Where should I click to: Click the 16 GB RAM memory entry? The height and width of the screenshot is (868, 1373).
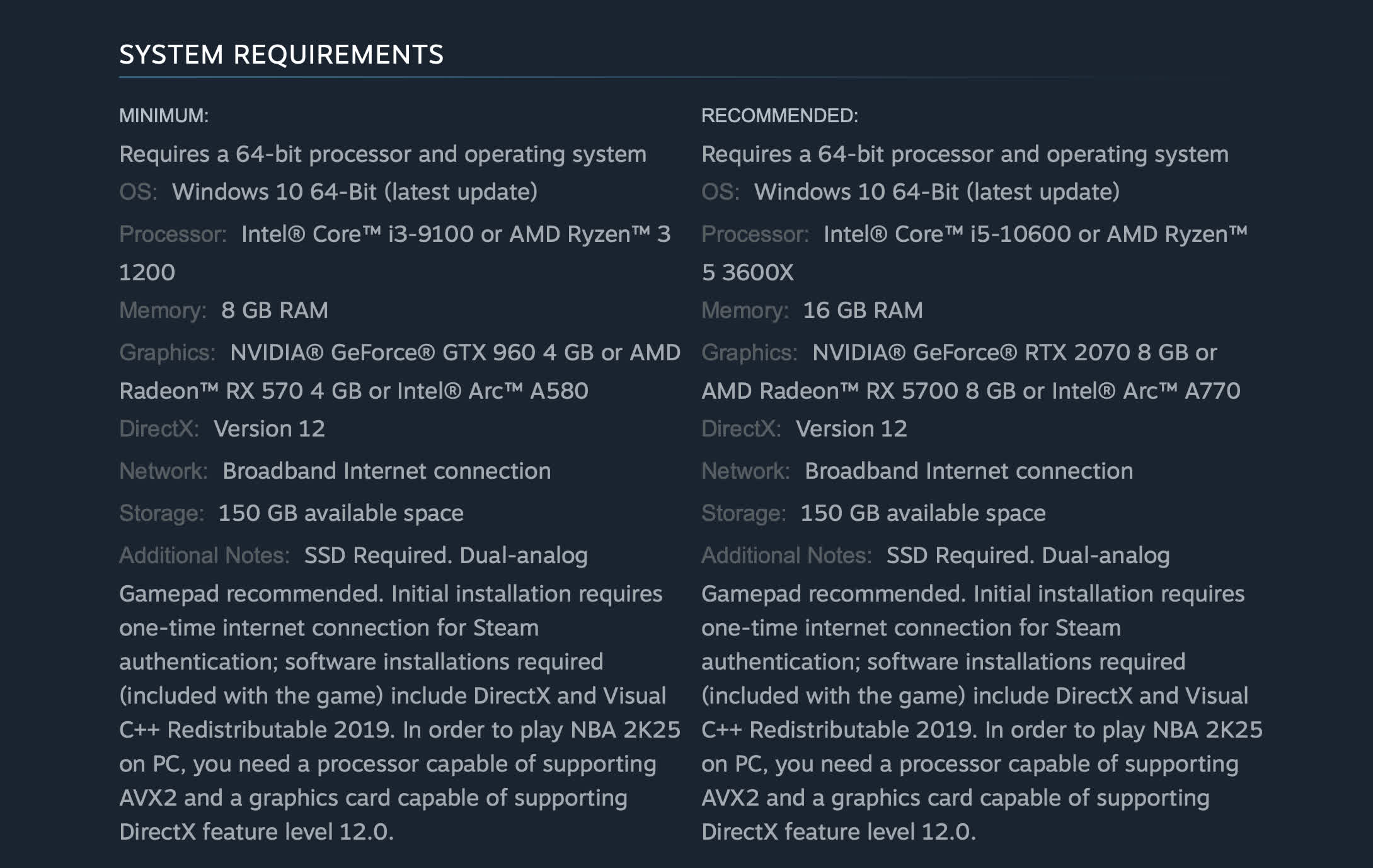coord(863,311)
